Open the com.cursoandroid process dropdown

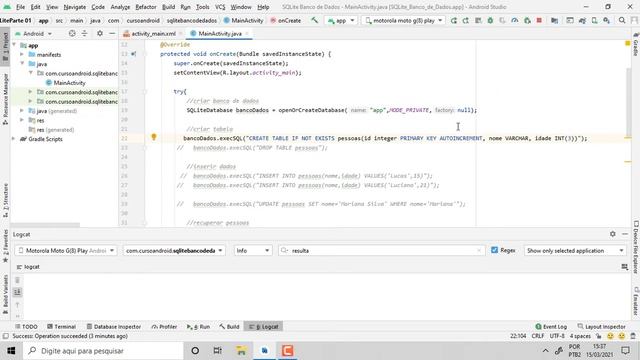click(x=174, y=251)
